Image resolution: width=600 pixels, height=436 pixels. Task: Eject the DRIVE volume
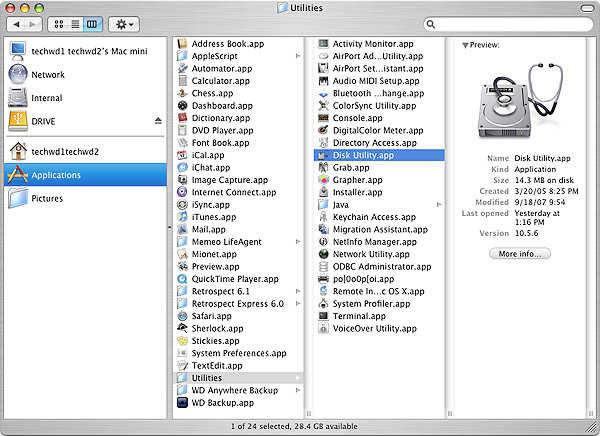(x=158, y=121)
